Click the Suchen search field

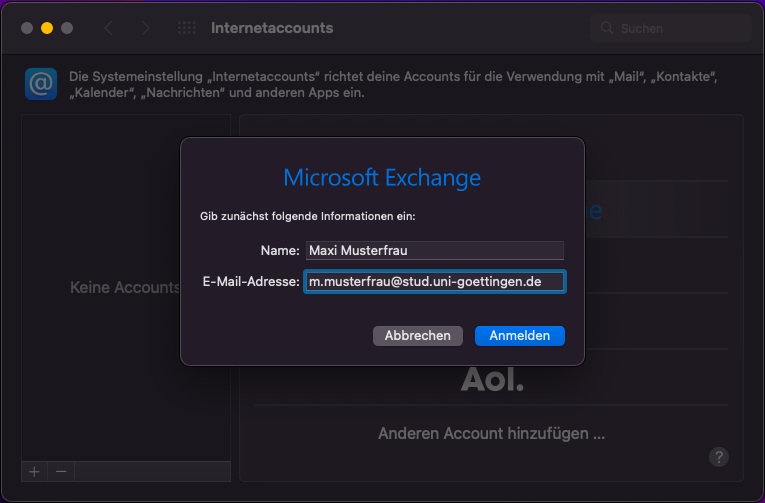click(x=671, y=28)
